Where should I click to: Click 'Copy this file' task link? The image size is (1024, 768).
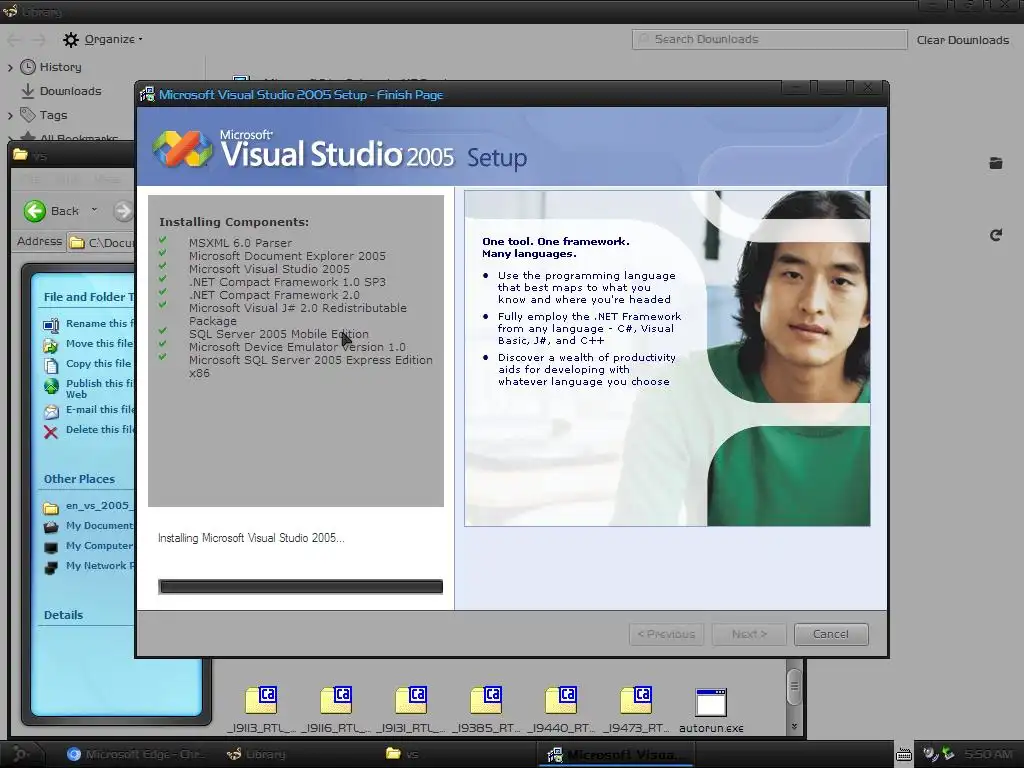click(x=99, y=363)
